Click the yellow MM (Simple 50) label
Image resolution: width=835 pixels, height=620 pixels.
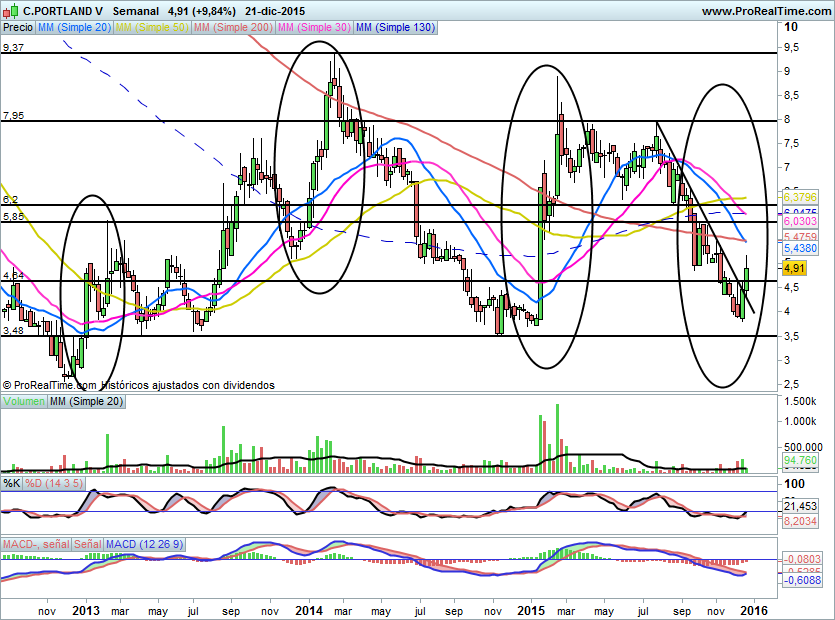[152, 28]
